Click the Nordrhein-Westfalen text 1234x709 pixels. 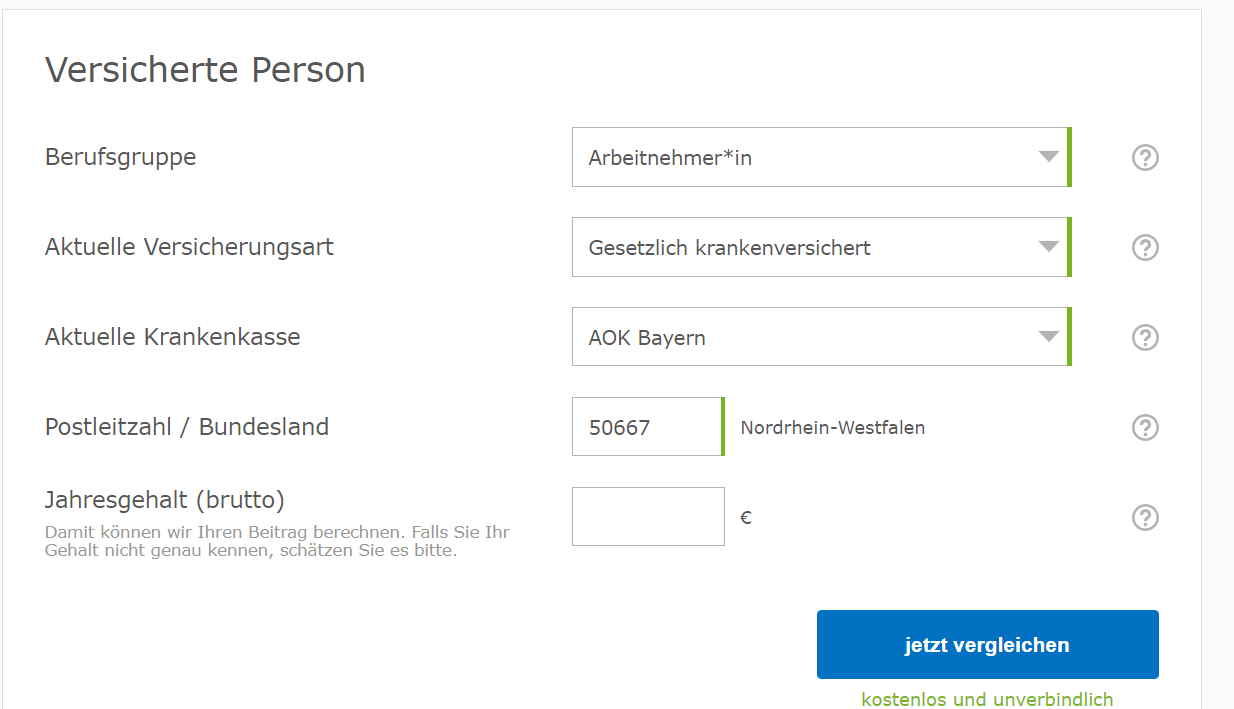(833, 428)
